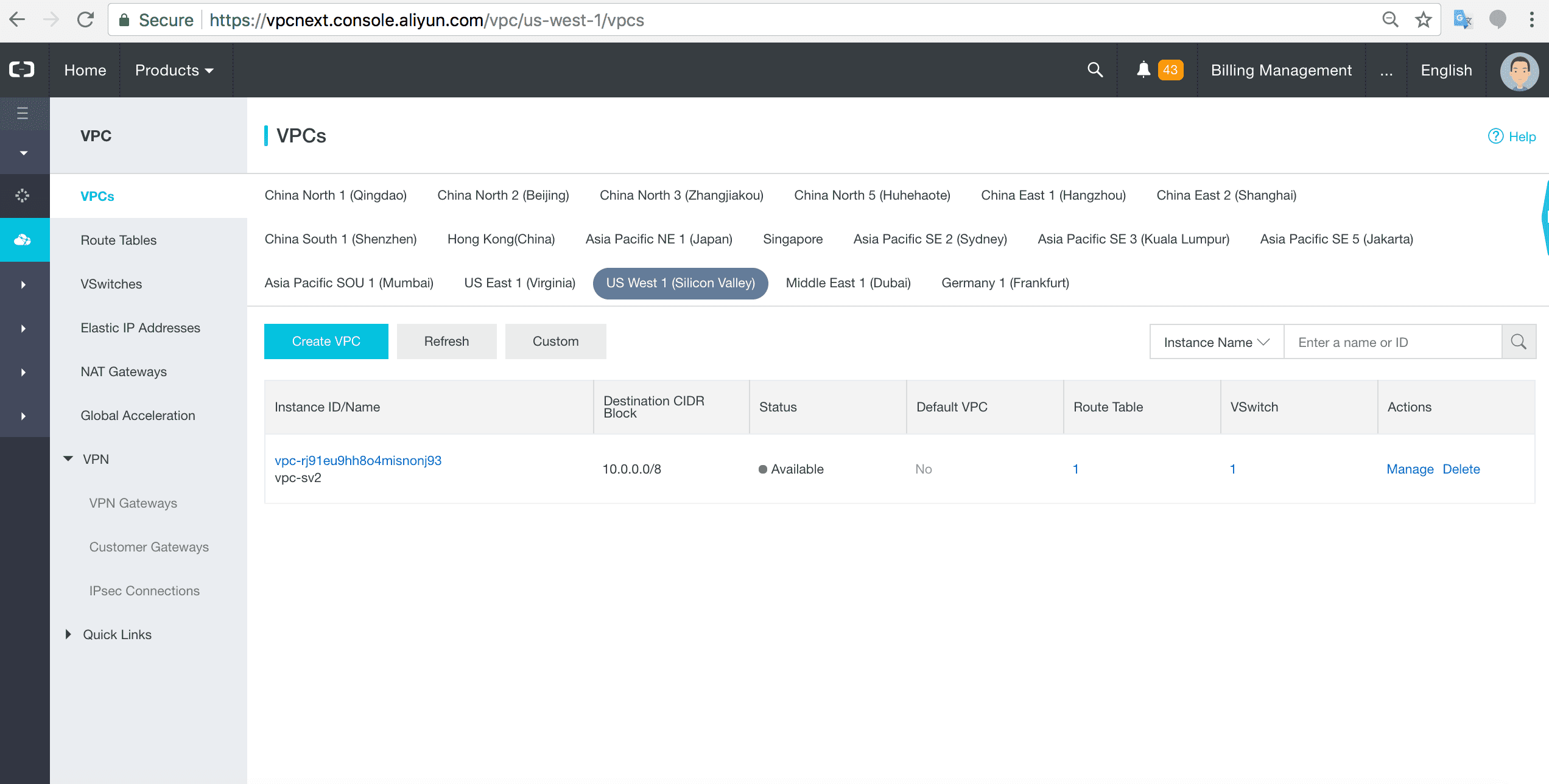Click Delete for vpc-sv2
Screen dimensions: 1549x784
[x=1461, y=469]
